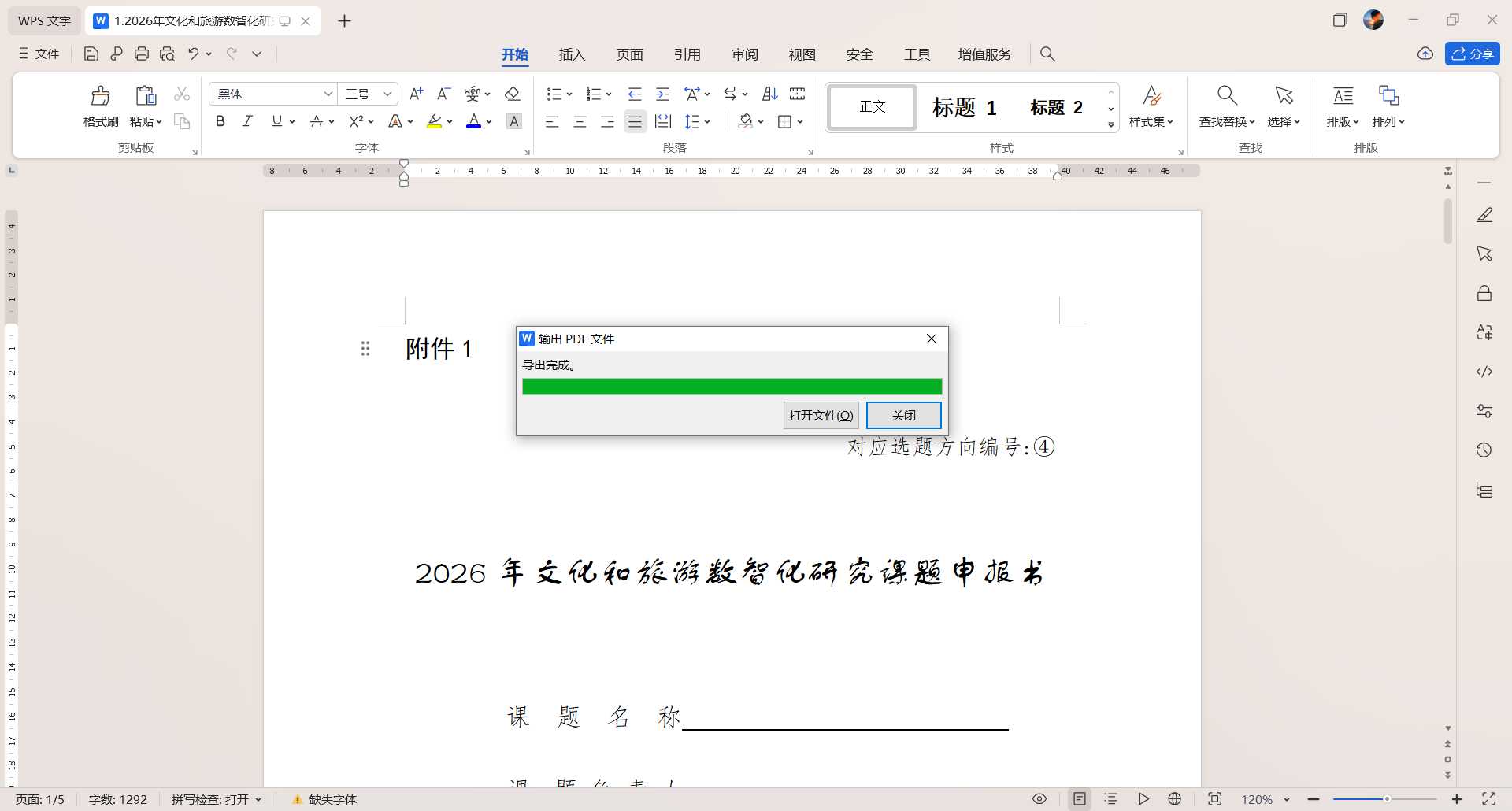Toggle page layout view in status bar
1512x811 pixels.
coord(1080,799)
